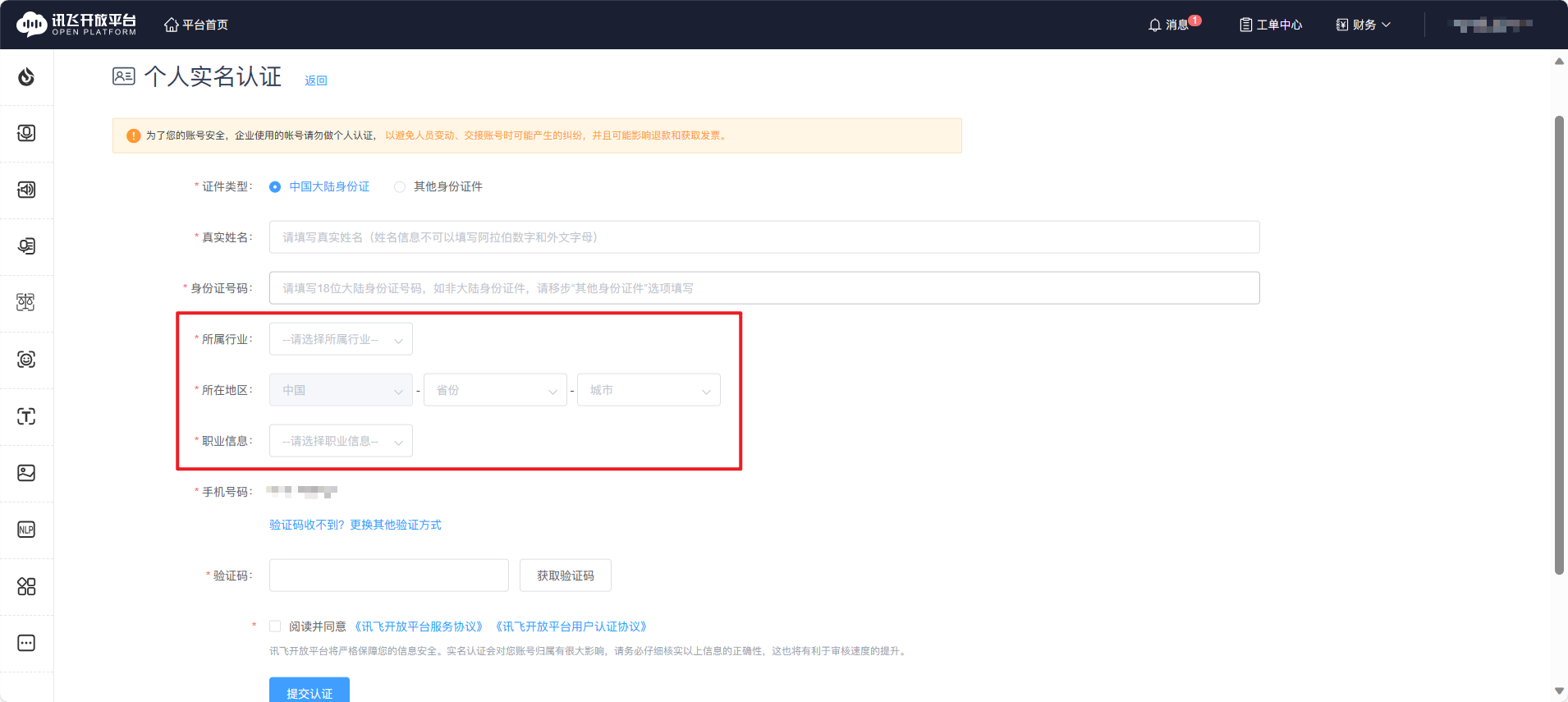This screenshot has height=702, width=1568.
Task: Click the vertical page scrollbar thumb
Action: [x=1559, y=345]
